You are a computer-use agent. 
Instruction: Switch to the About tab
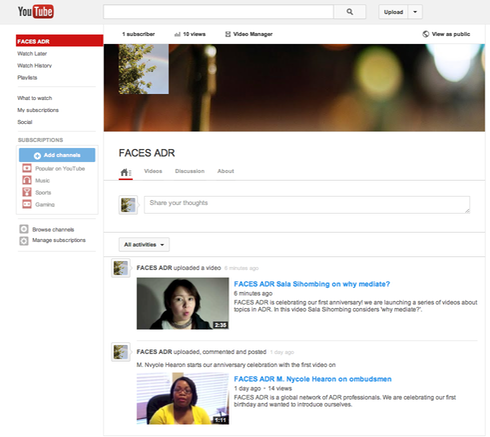coord(226,171)
